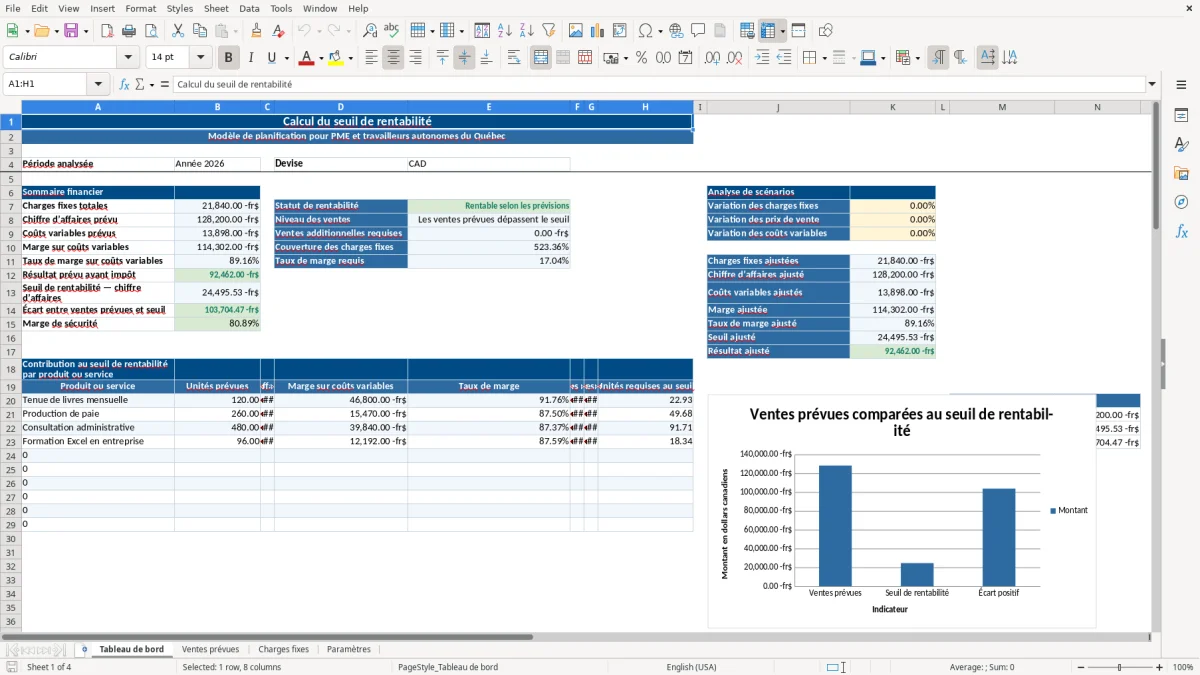Expand the Name Box dropdown
Viewport: 1200px width, 675px height.
tap(99, 85)
